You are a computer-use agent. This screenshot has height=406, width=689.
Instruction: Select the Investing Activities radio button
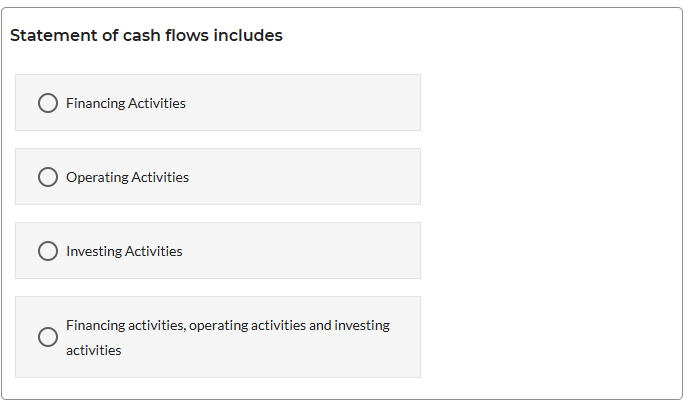[x=47, y=251]
